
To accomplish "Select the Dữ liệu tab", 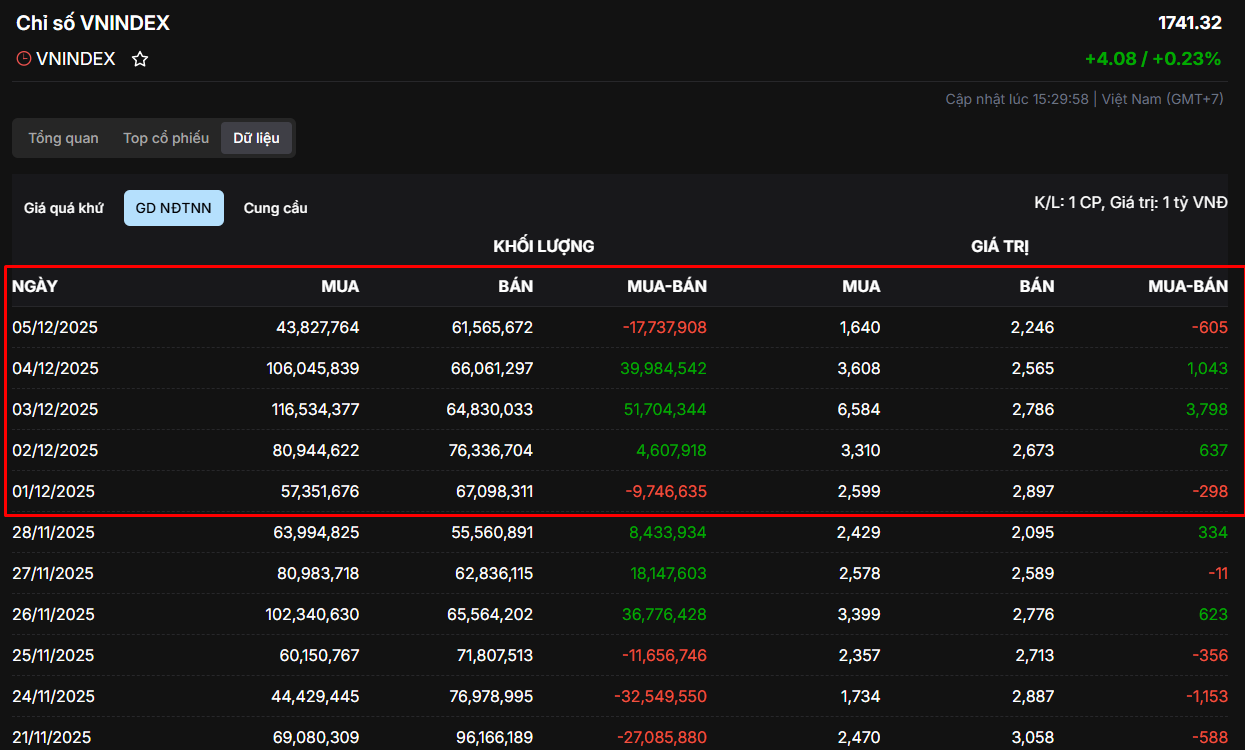I will click(256, 138).
